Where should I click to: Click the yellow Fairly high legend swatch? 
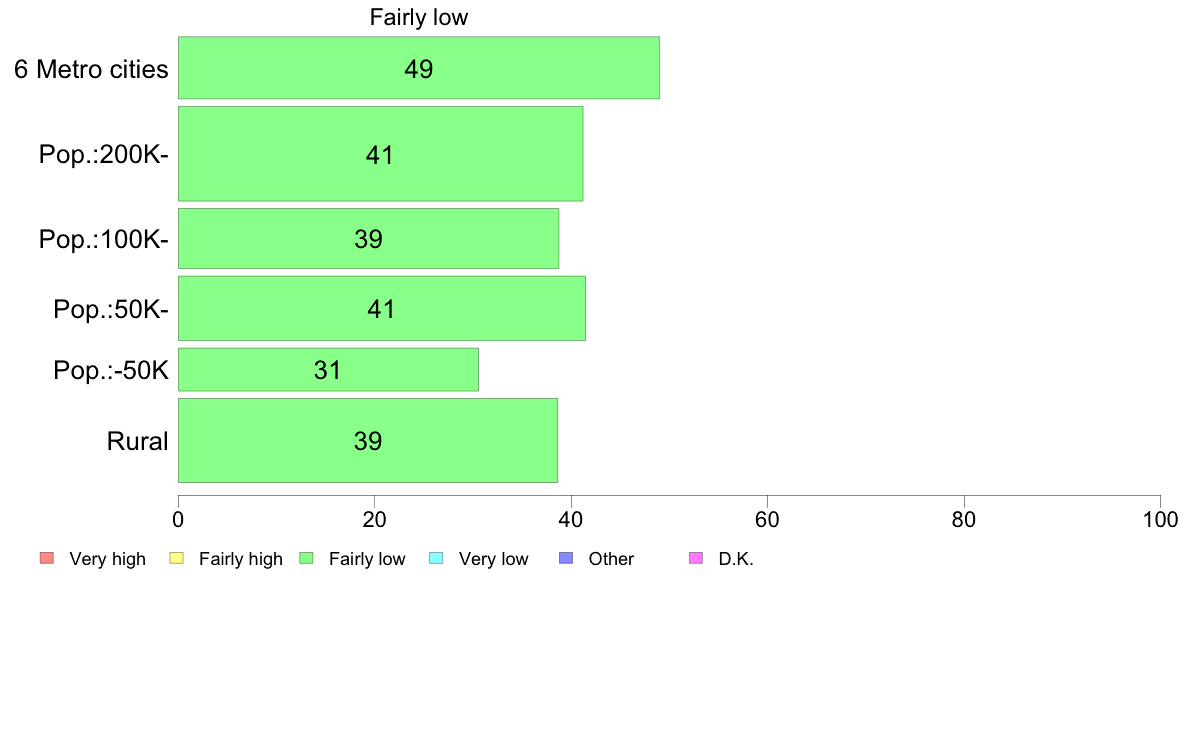(x=177, y=559)
